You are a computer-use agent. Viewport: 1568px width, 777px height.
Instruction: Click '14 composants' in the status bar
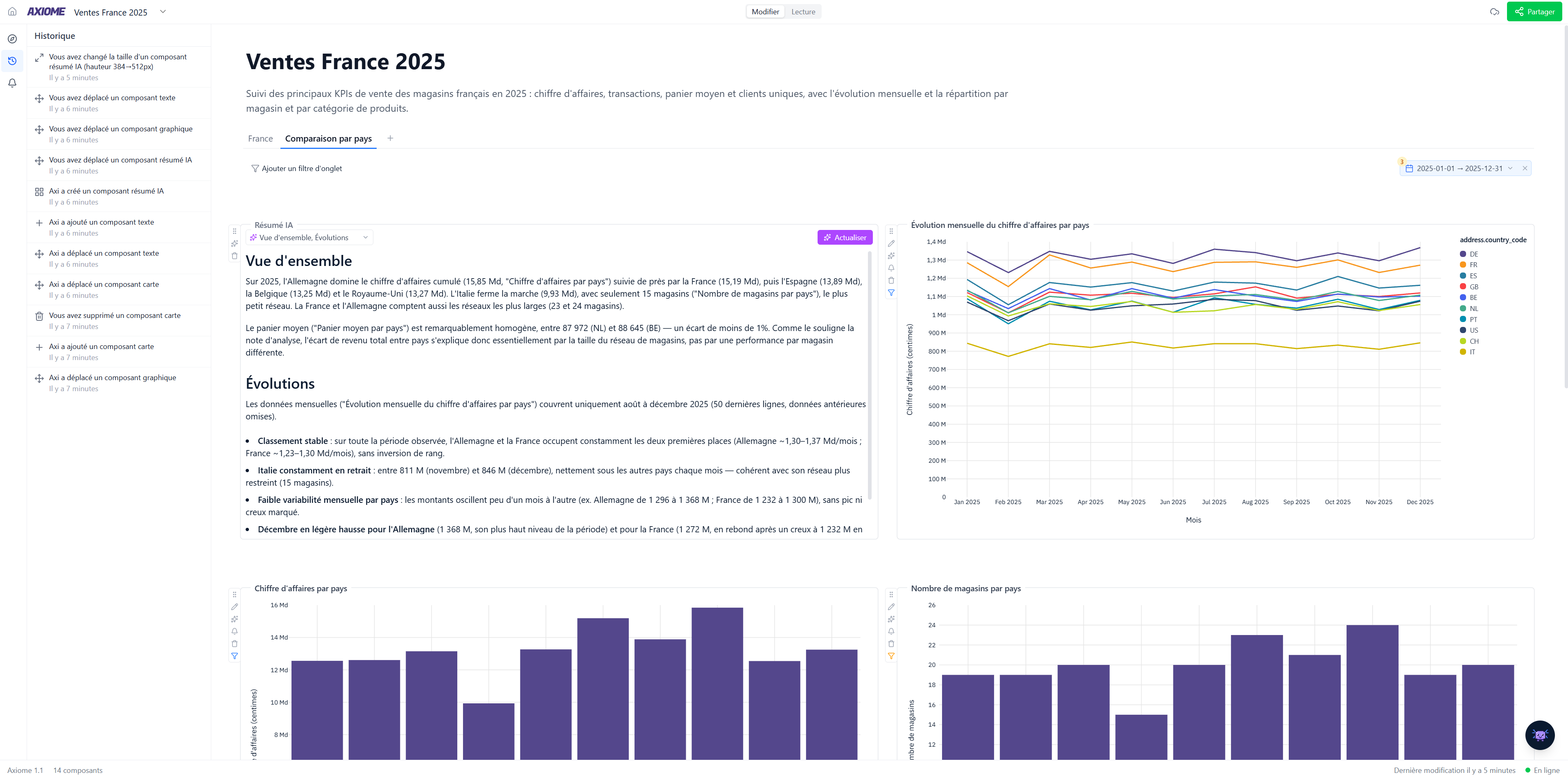pyautogui.click(x=78, y=770)
